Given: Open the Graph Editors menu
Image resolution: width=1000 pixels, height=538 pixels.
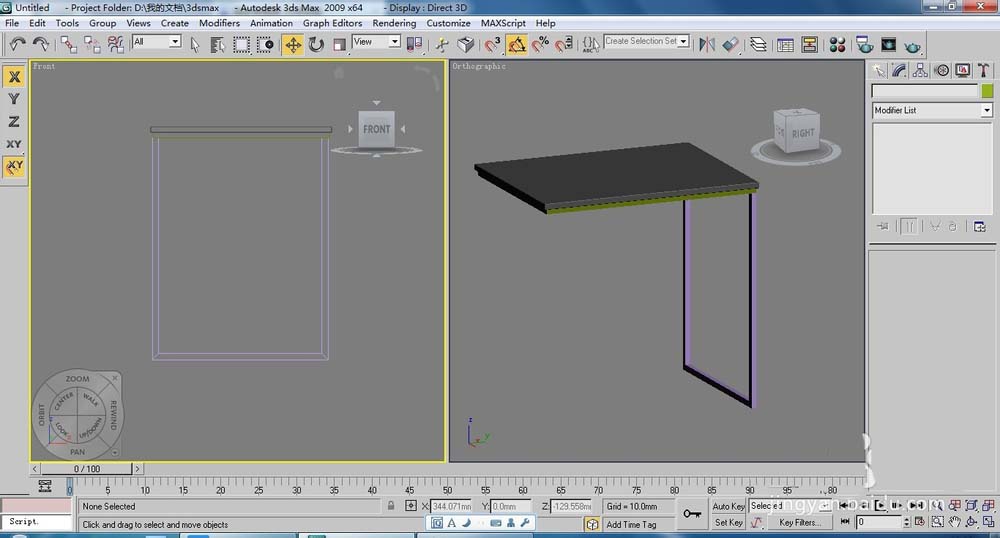Looking at the screenshot, I should [x=332, y=23].
